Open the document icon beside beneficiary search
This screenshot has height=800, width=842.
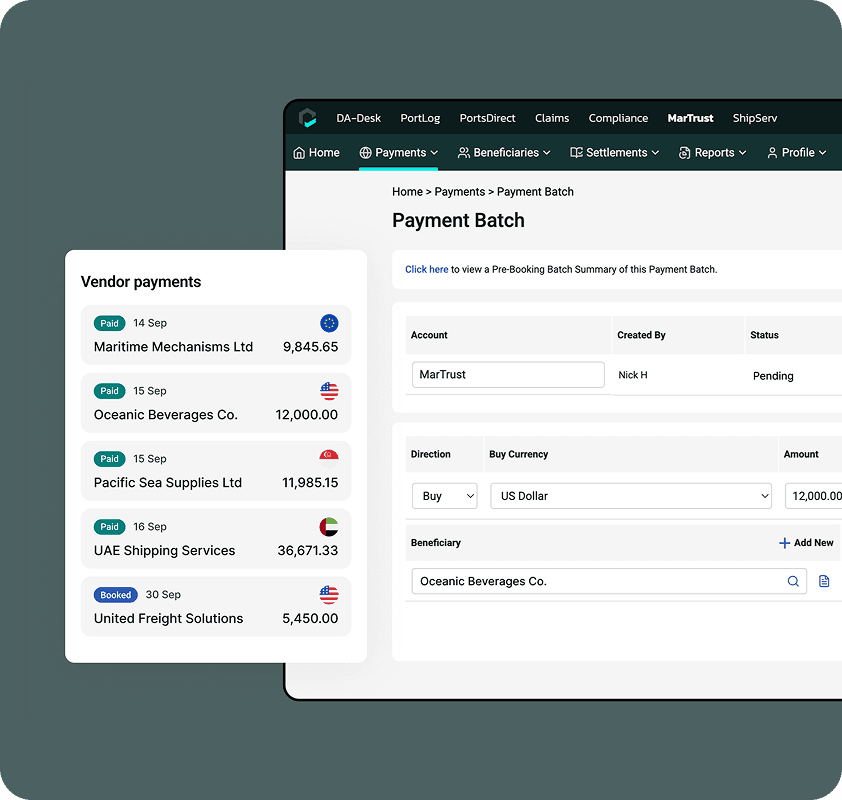(822, 581)
